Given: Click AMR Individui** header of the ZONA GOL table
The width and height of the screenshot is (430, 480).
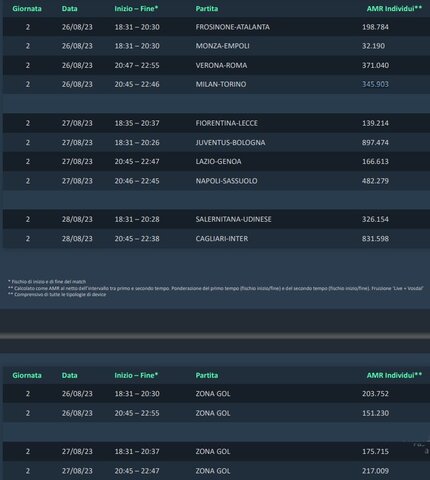Looking at the screenshot, I should click(394, 375).
